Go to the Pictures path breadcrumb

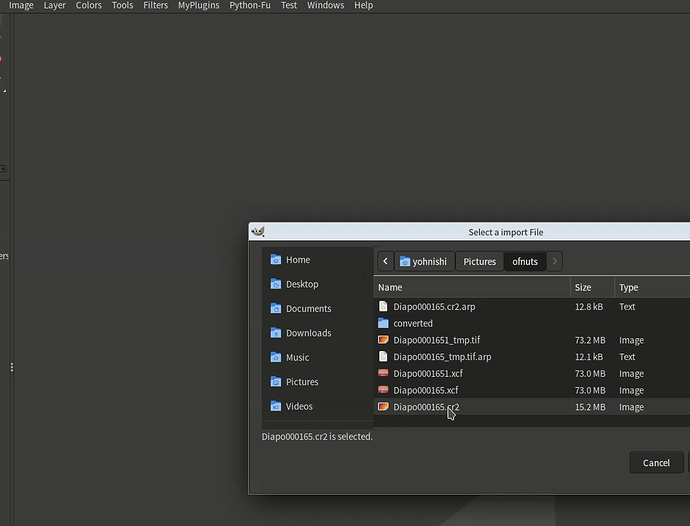[479, 262]
